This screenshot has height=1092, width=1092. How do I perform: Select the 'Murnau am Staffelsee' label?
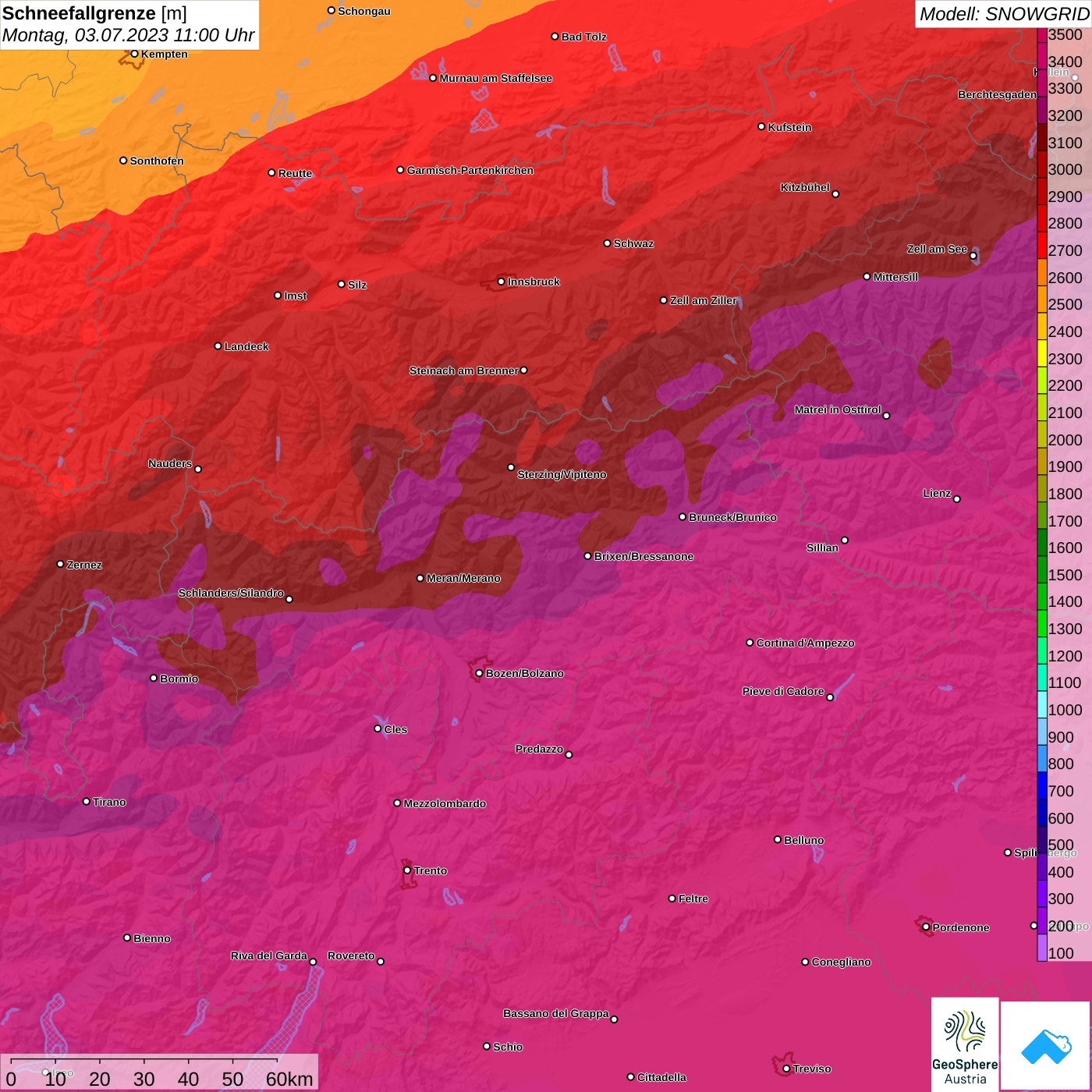(x=495, y=78)
